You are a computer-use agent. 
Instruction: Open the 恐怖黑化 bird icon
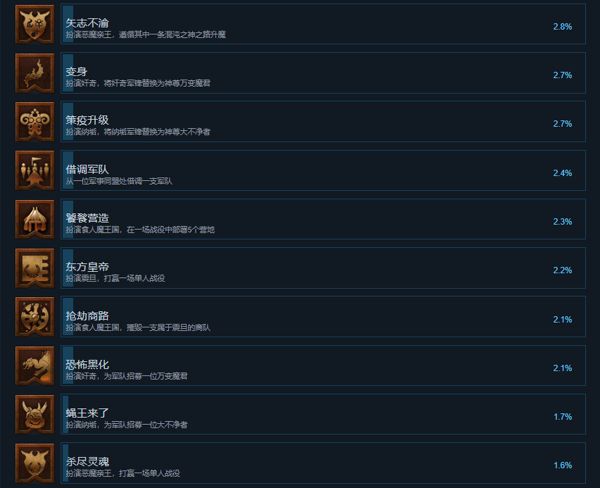34,366
